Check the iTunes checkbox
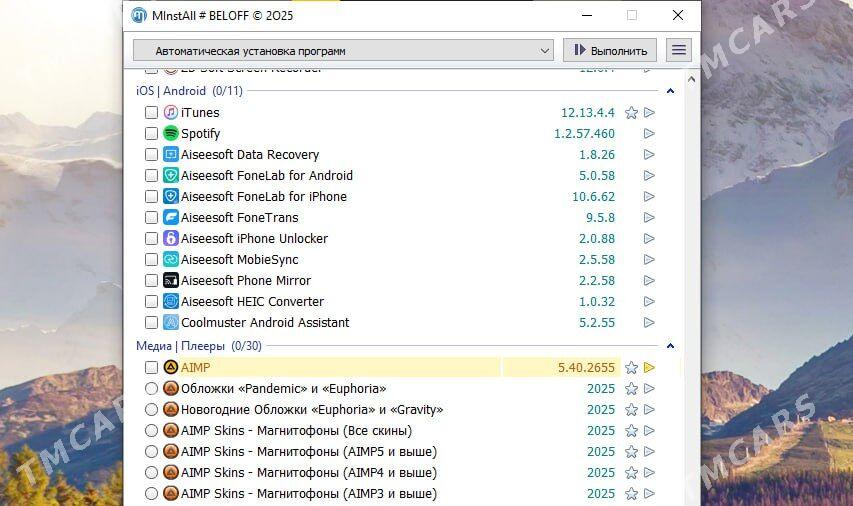 point(151,113)
